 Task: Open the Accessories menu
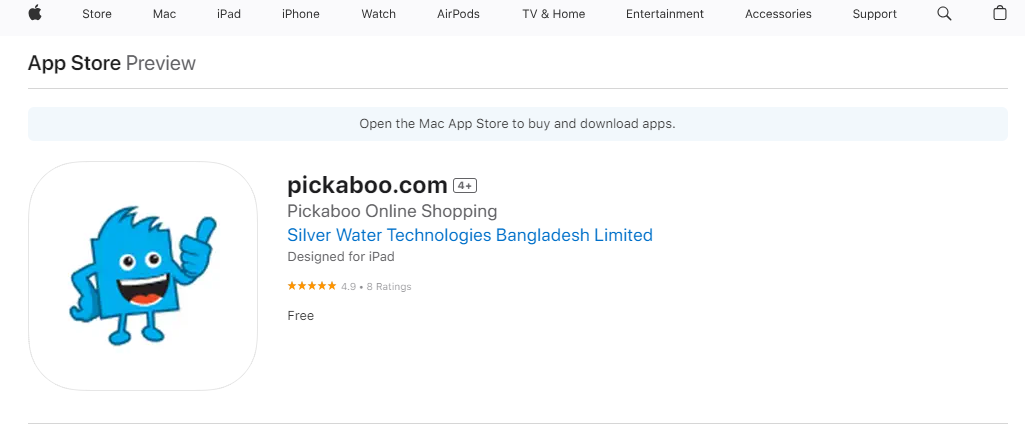[778, 14]
